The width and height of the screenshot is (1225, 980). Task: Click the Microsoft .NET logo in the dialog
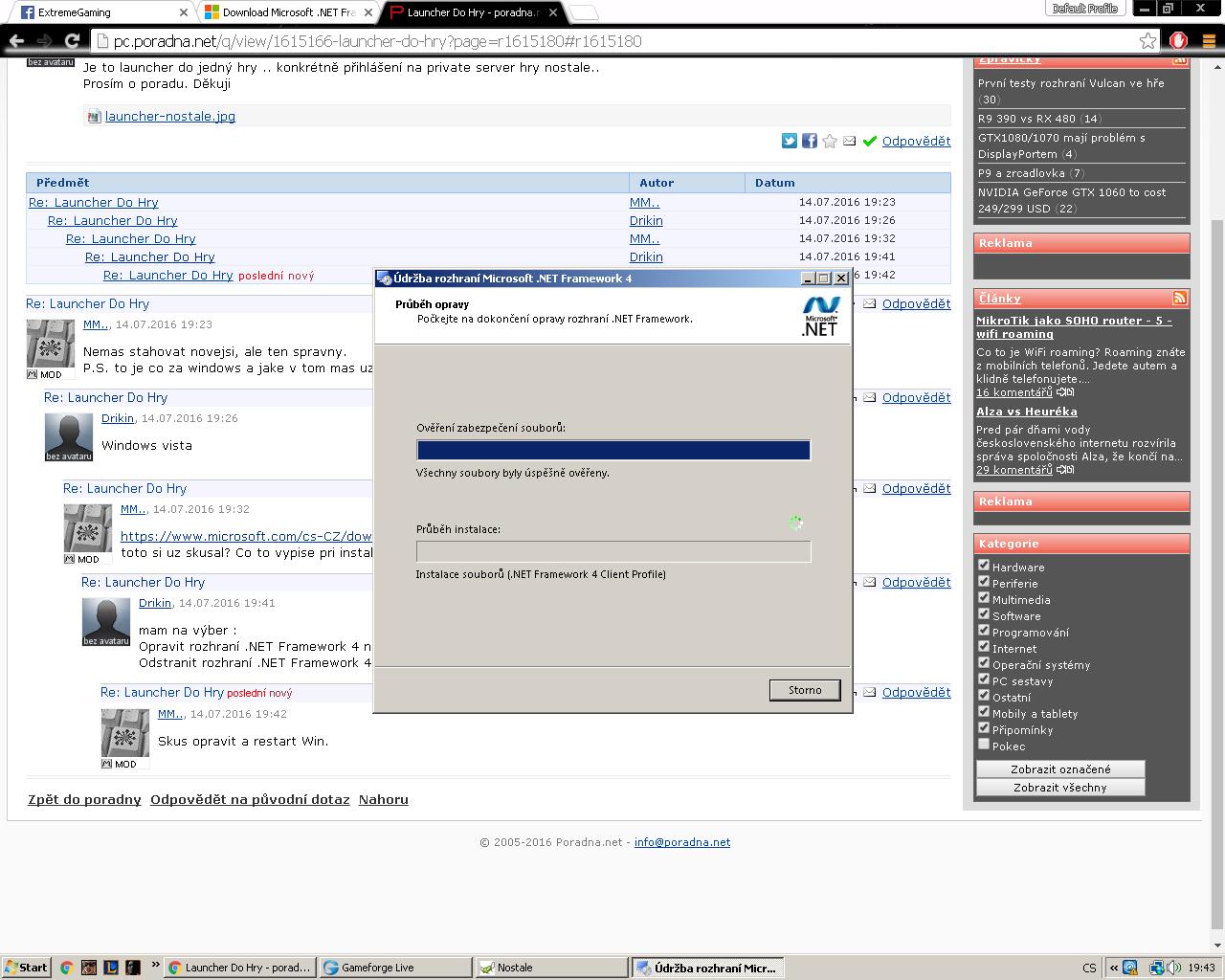tap(820, 316)
